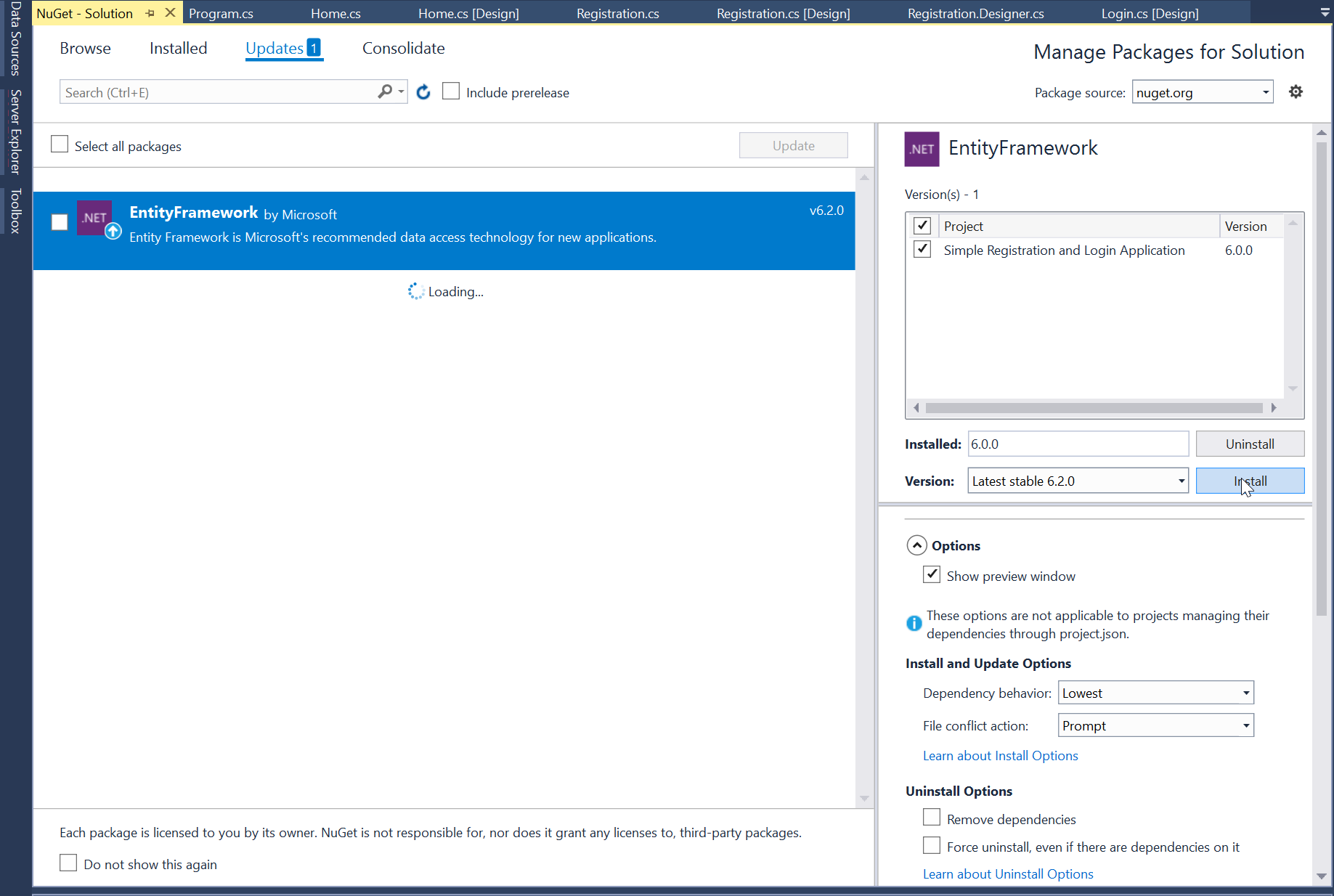Click the refresh packages icon

423,92
